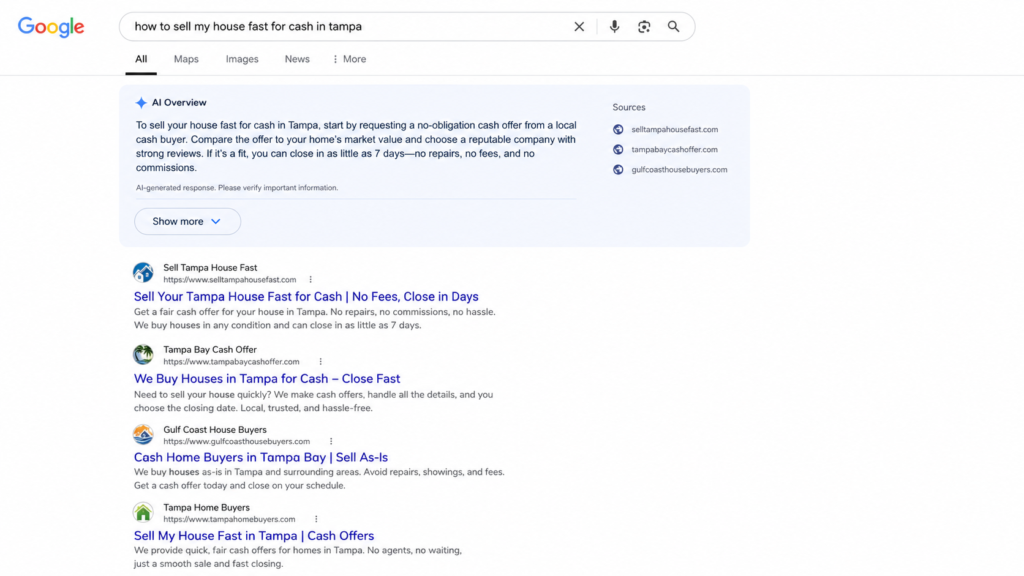This screenshot has height=576, width=1024.
Task: Select the All results tab
Action: click(x=141, y=59)
